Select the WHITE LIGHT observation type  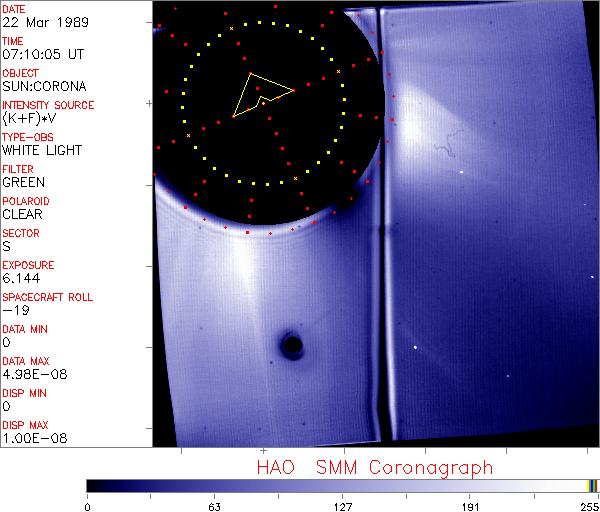[x=41, y=150]
